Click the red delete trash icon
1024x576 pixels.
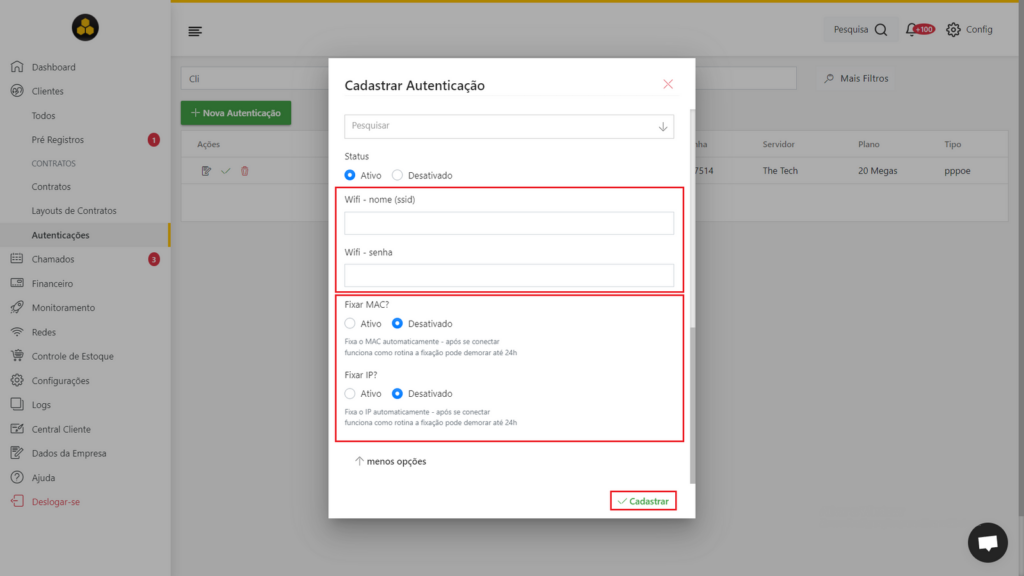tap(245, 171)
